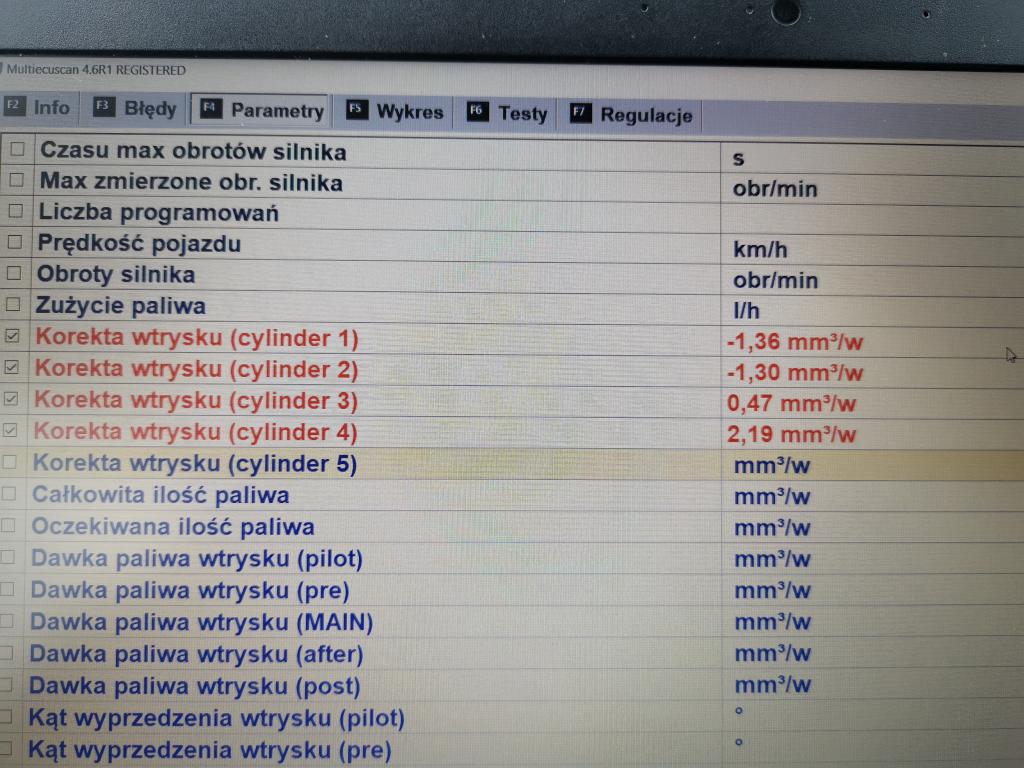Tick the Zużycie paliwa checkbox

13,304
